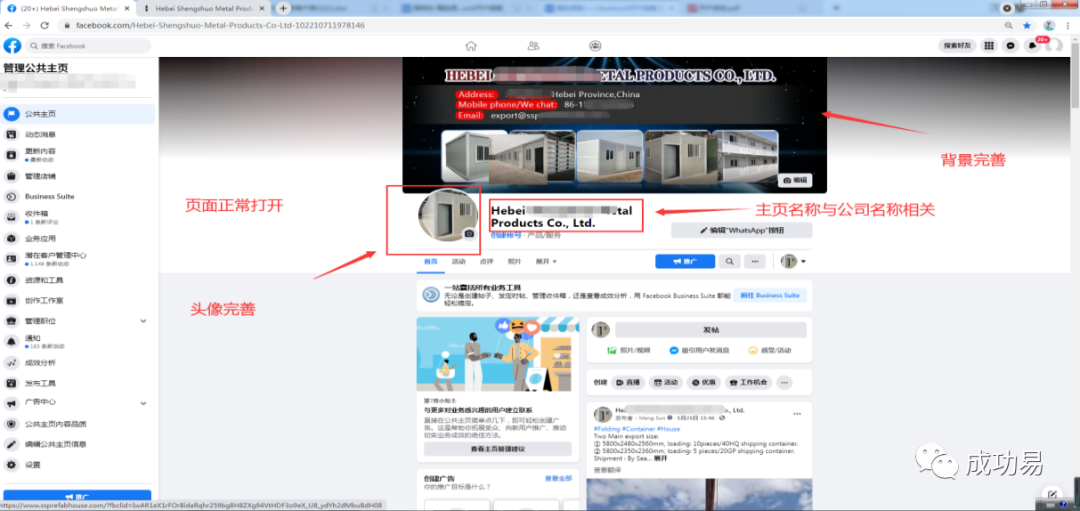The width and height of the screenshot is (1080, 511).
Task: Click 活动 create event chip
Action: (x=665, y=382)
